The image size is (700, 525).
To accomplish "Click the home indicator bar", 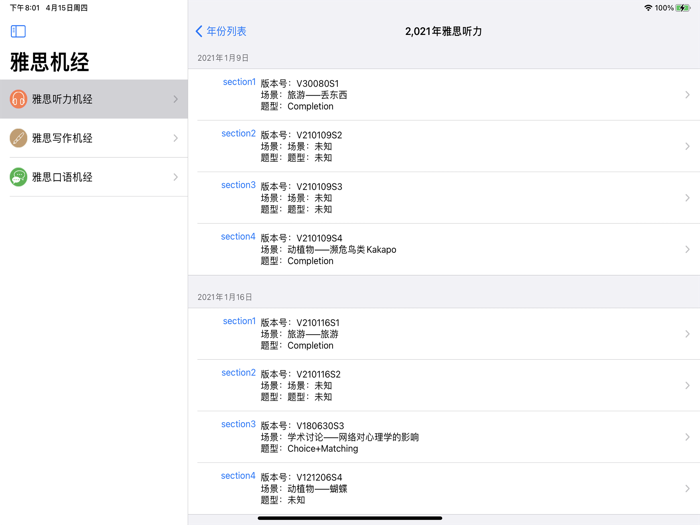I will pyautogui.click(x=350, y=518).
